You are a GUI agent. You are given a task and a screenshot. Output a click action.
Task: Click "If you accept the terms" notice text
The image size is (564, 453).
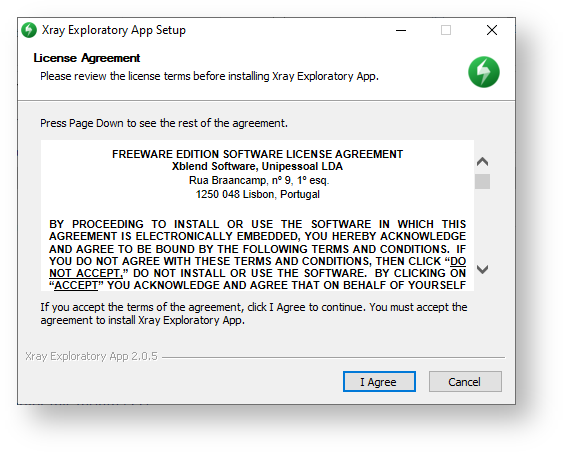[254, 313]
